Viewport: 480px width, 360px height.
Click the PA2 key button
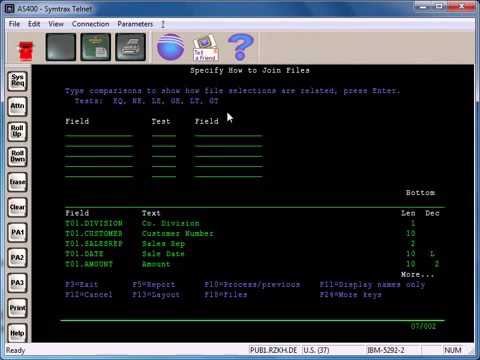click(18, 258)
